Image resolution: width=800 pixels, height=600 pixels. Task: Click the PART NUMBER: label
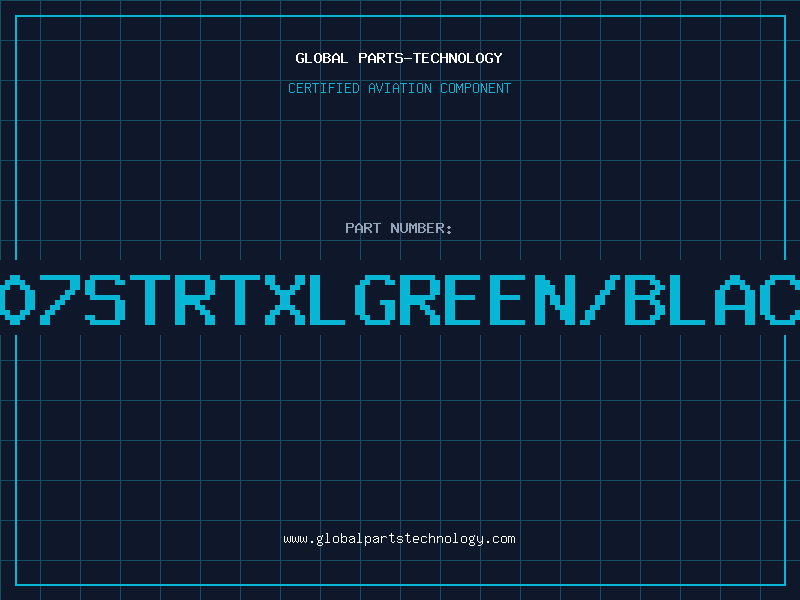399,228
